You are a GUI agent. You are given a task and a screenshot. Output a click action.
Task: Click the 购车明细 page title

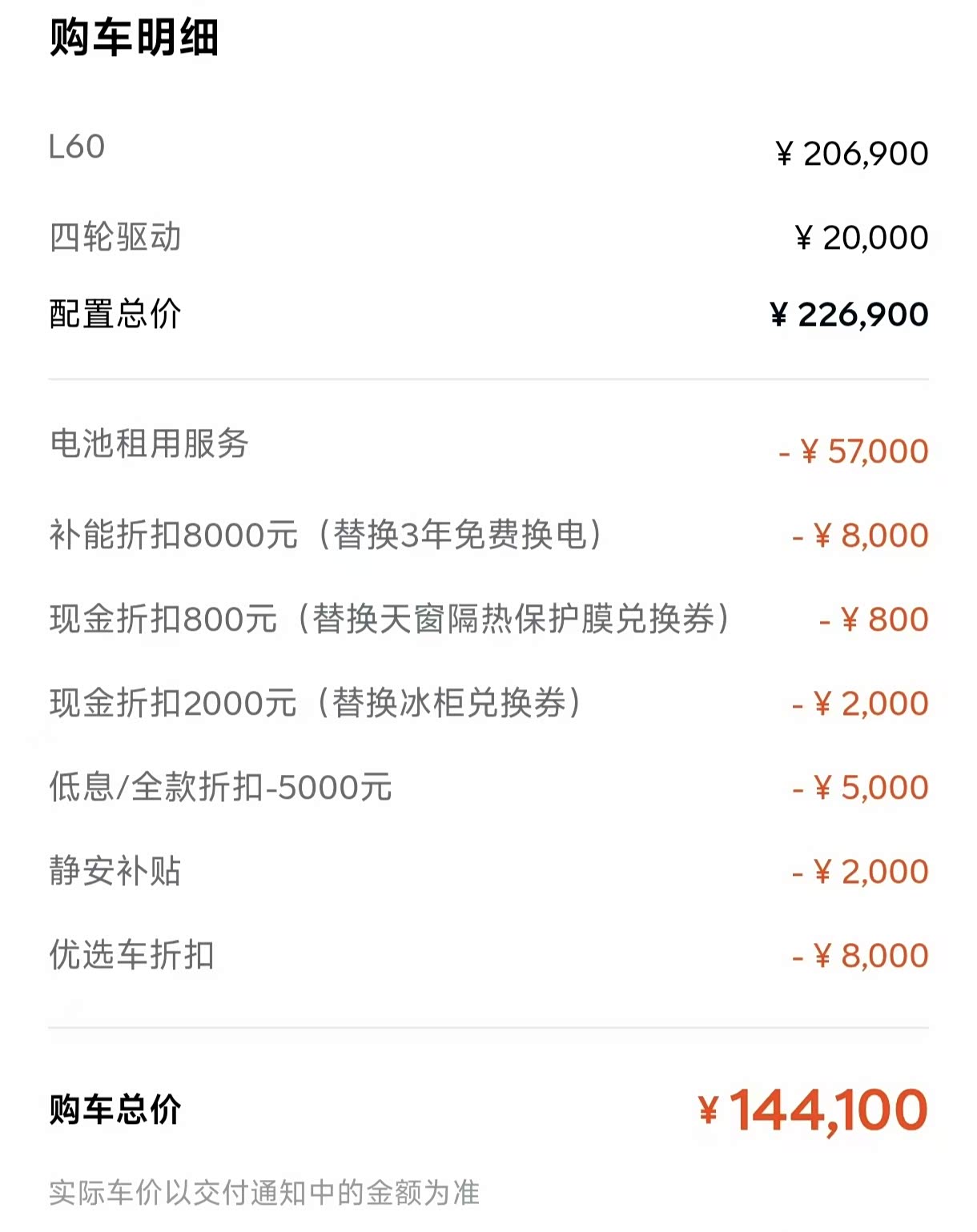[134, 38]
